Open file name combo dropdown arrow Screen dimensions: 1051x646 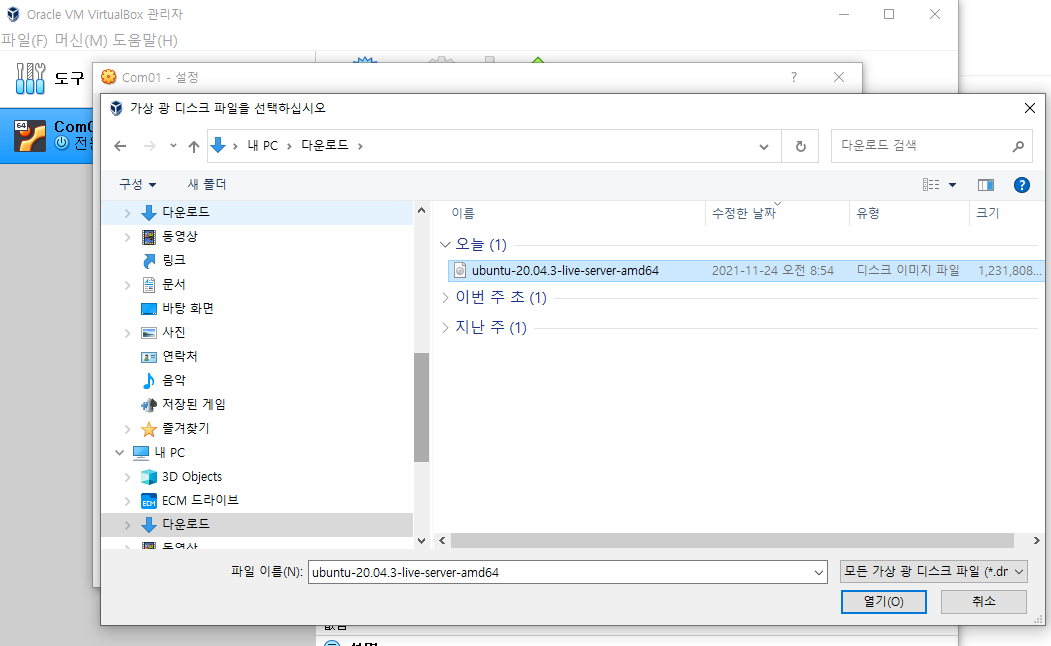(819, 572)
